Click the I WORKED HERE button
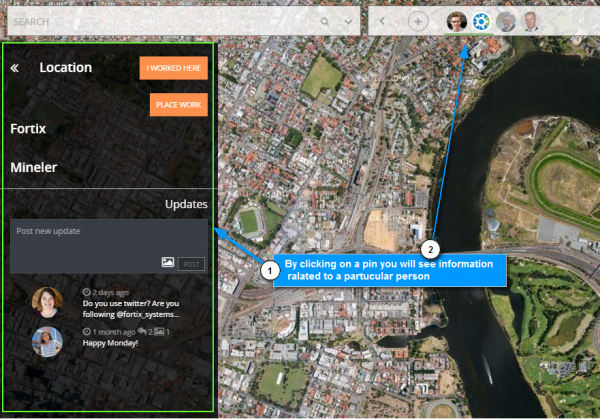 173,68
